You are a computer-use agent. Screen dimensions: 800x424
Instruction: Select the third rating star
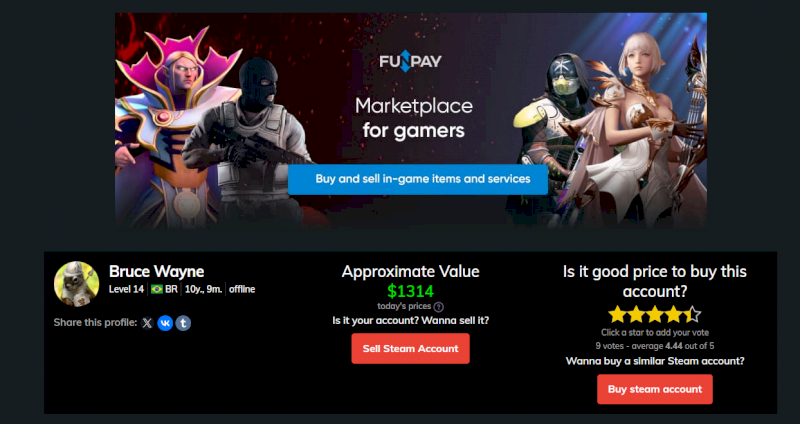(x=655, y=314)
